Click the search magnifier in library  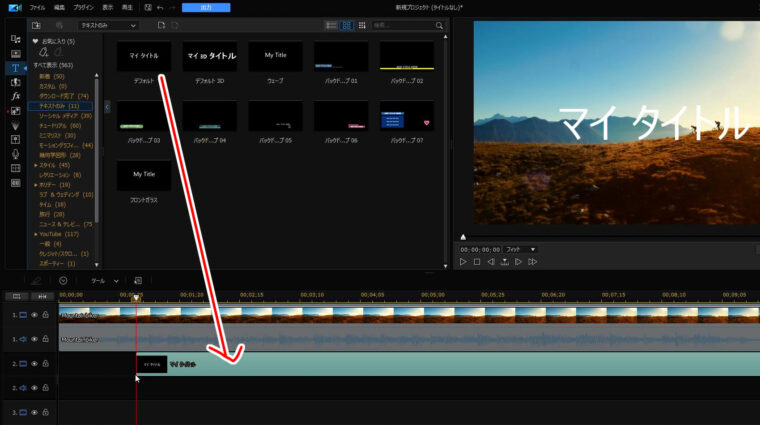coord(441,25)
